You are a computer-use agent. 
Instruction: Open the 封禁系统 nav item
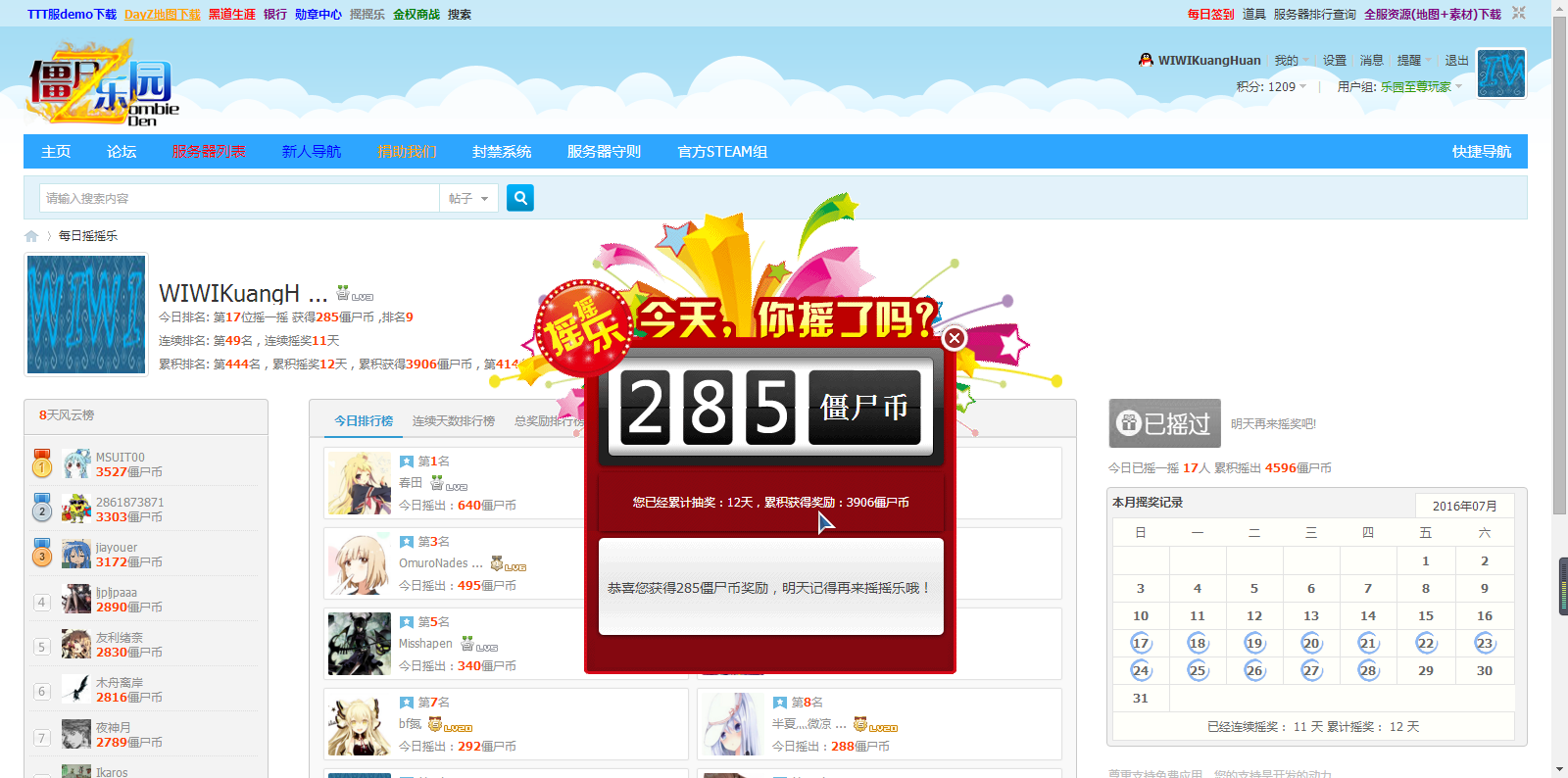point(502,152)
